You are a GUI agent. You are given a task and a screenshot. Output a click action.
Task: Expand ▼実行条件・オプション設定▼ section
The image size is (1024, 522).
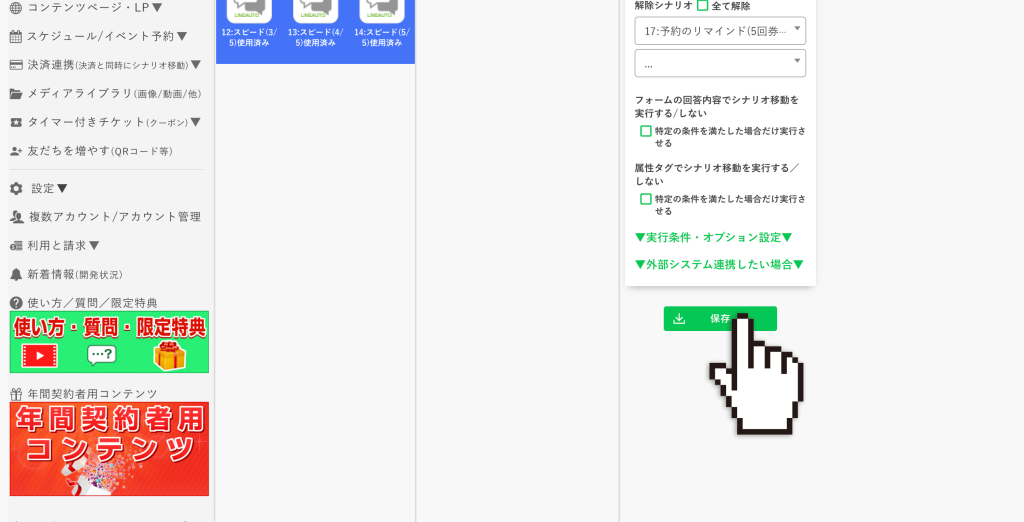713,237
